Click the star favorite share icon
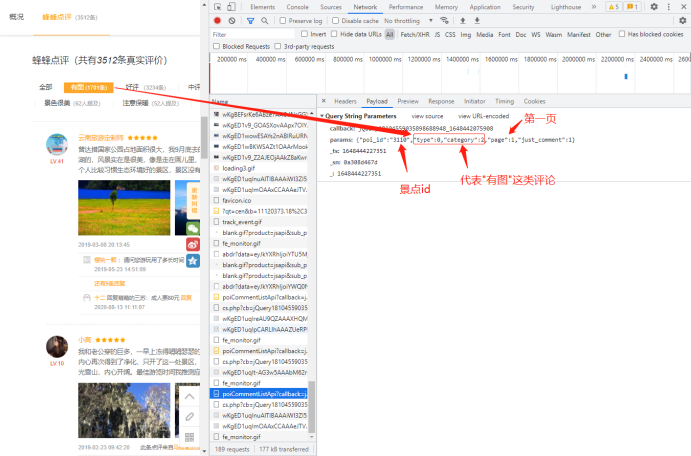 [193, 261]
